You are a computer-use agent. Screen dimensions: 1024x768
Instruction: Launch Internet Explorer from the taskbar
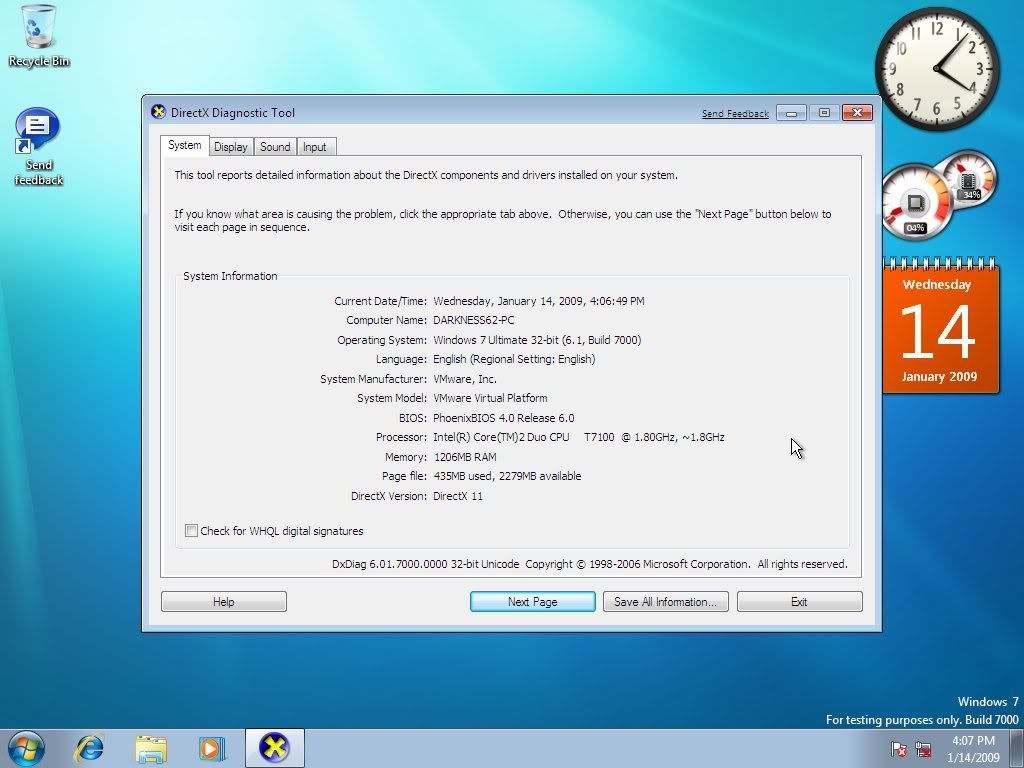click(x=89, y=748)
